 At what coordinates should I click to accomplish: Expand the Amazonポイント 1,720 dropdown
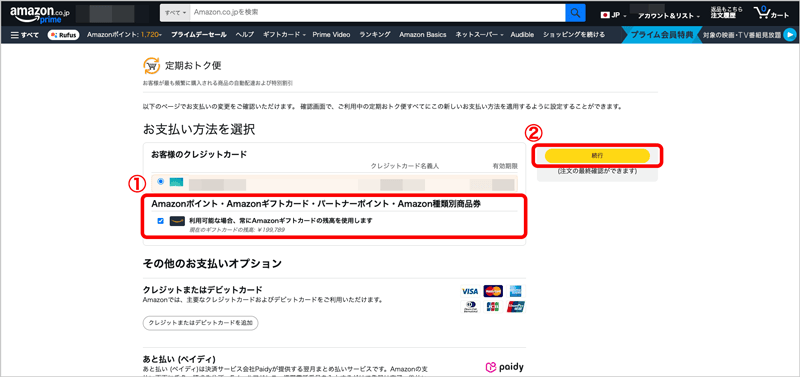(x=124, y=35)
